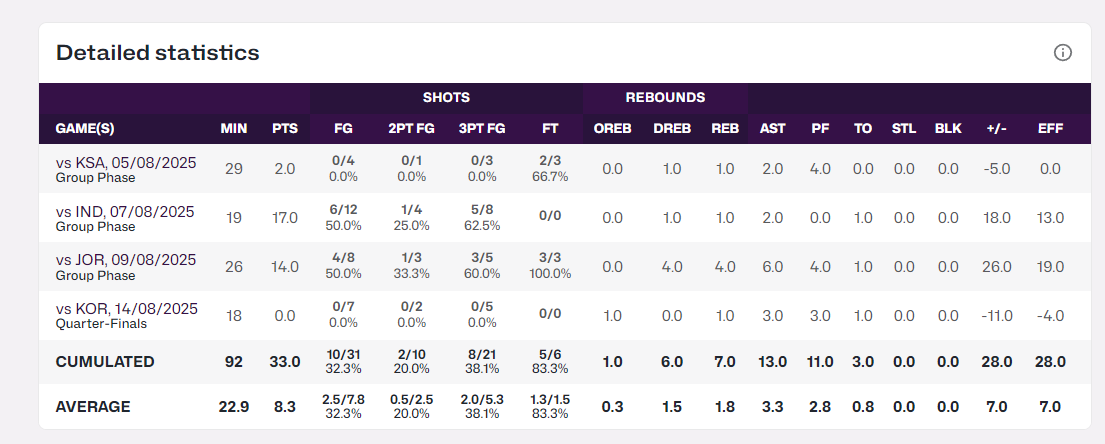Click the +/- column header
This screenshot has width=1105, height=444.
click(997, 128)
